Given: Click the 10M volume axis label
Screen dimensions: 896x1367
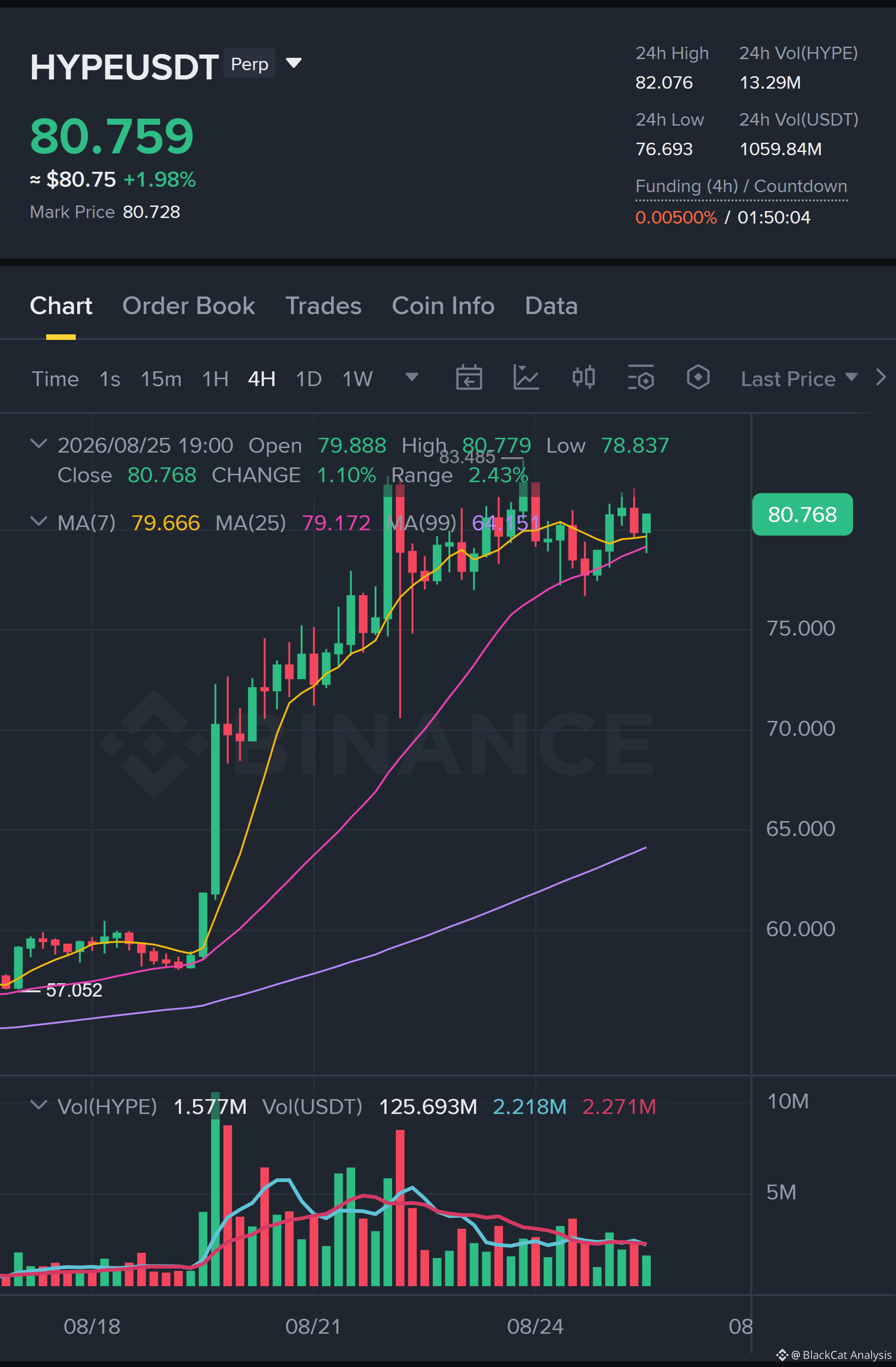Looking at the screenshot, I should tap(787, 1101).
